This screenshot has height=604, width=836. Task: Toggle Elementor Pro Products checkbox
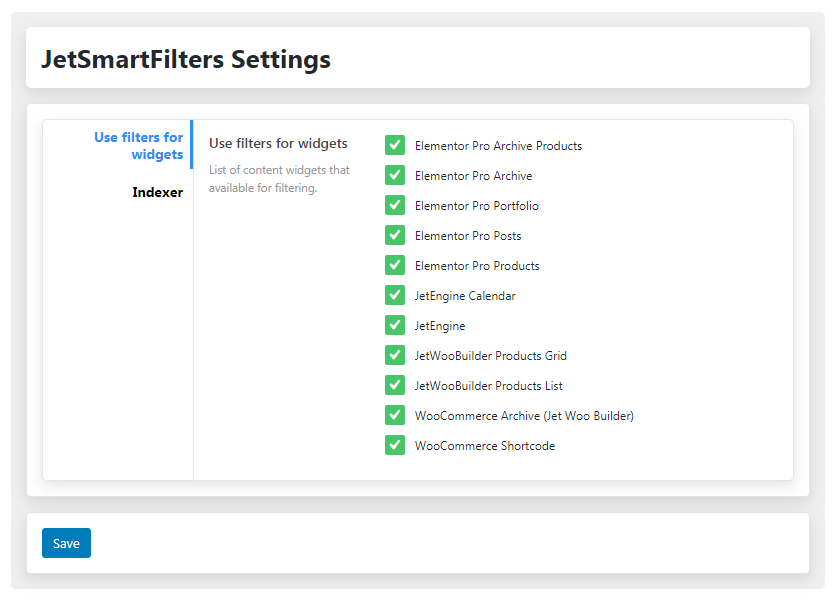(395, 265)
